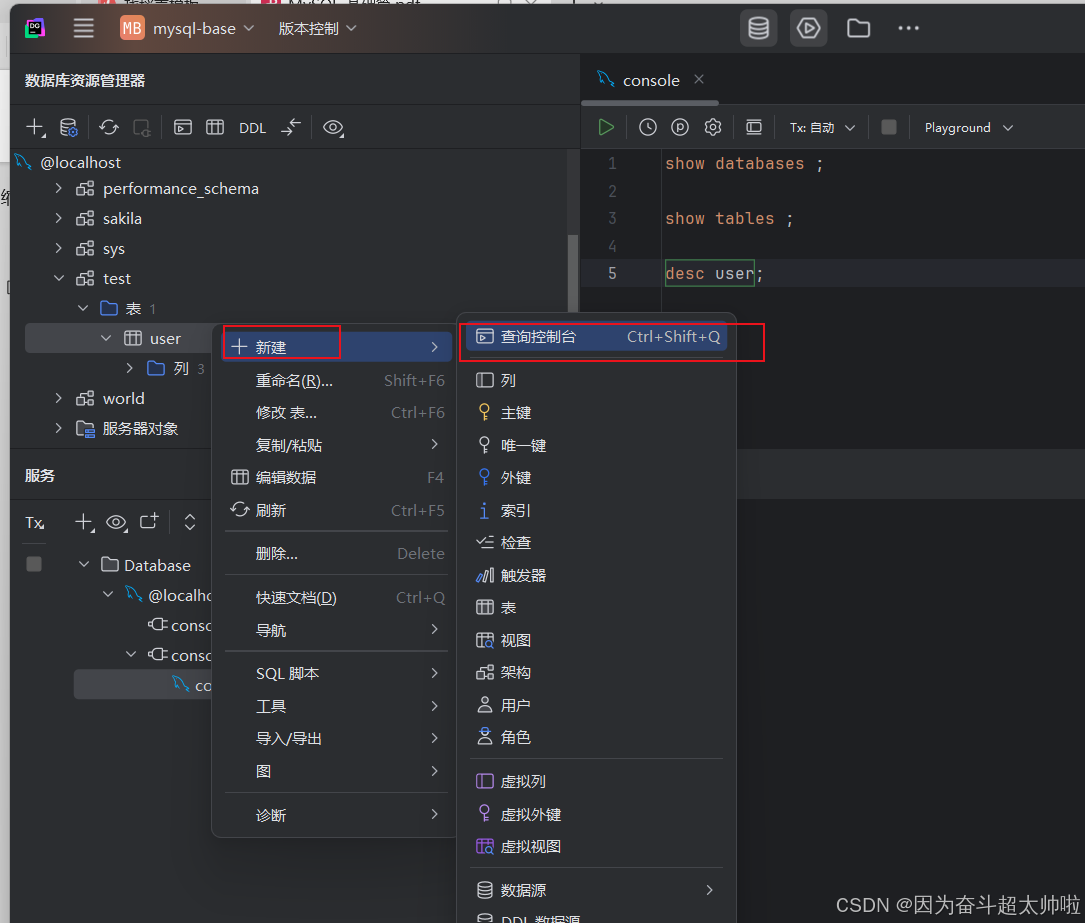Expand the 服务器对象 node

(59, 428)
